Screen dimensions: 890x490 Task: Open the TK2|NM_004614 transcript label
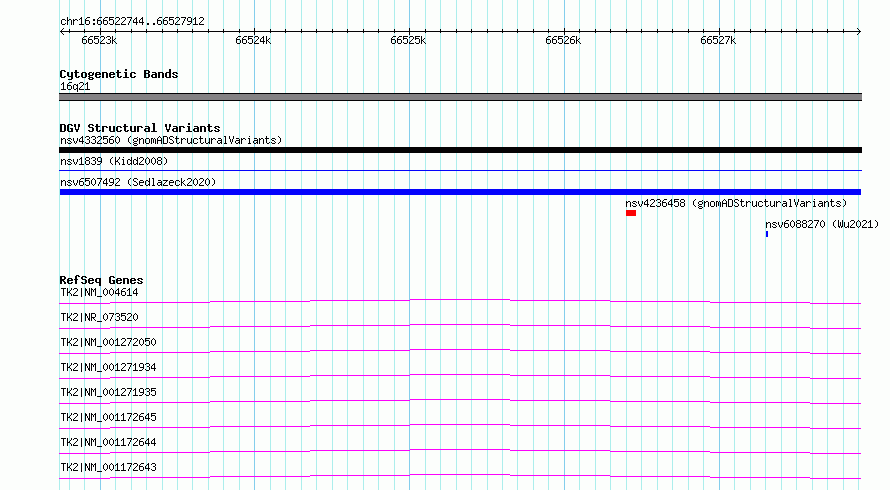coord(99,292)
